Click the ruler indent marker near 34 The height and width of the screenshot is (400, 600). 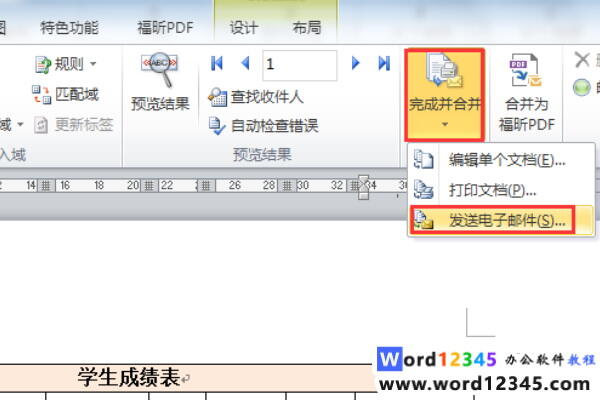click(x=364, y=187)
